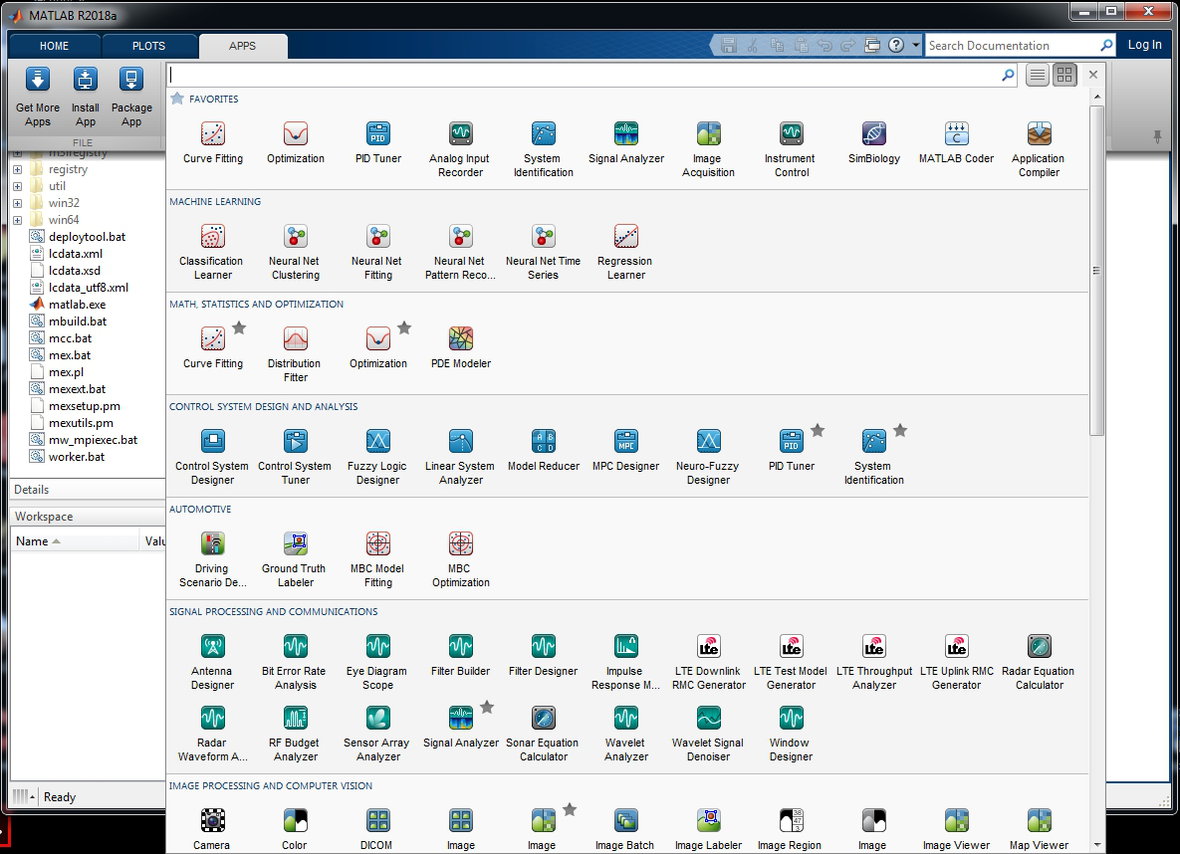Launch the Eye Diagram Scope app
This screenshot has width=1180, height=854.
(377, 662)
